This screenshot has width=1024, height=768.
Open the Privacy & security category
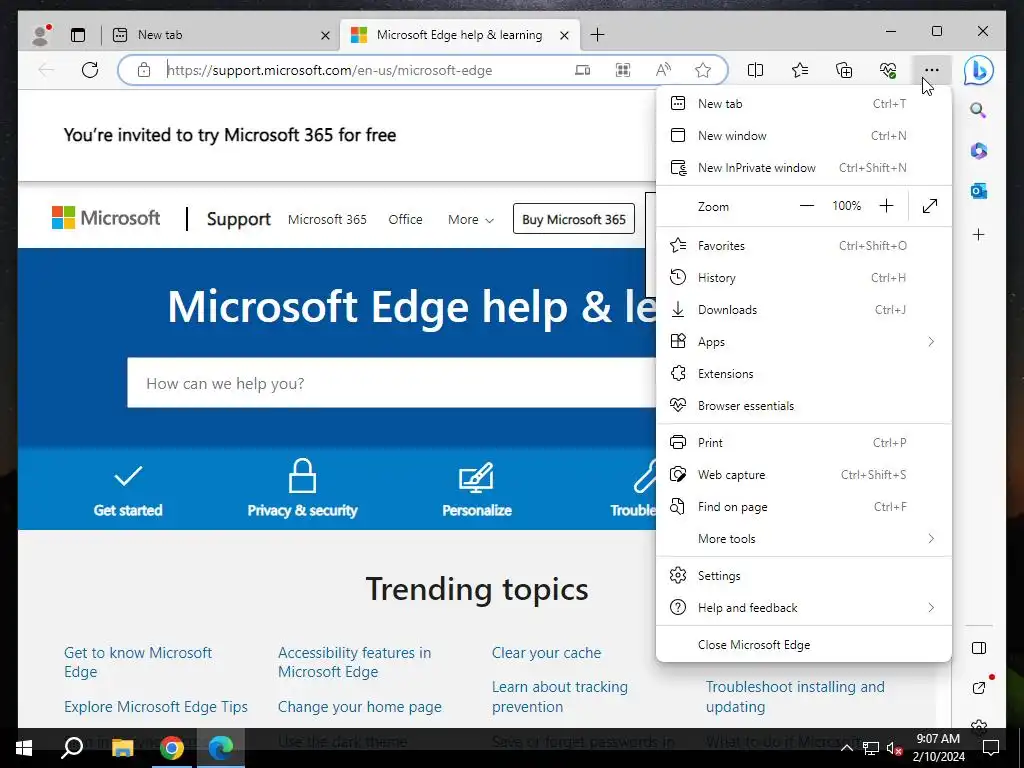[302, 489]
